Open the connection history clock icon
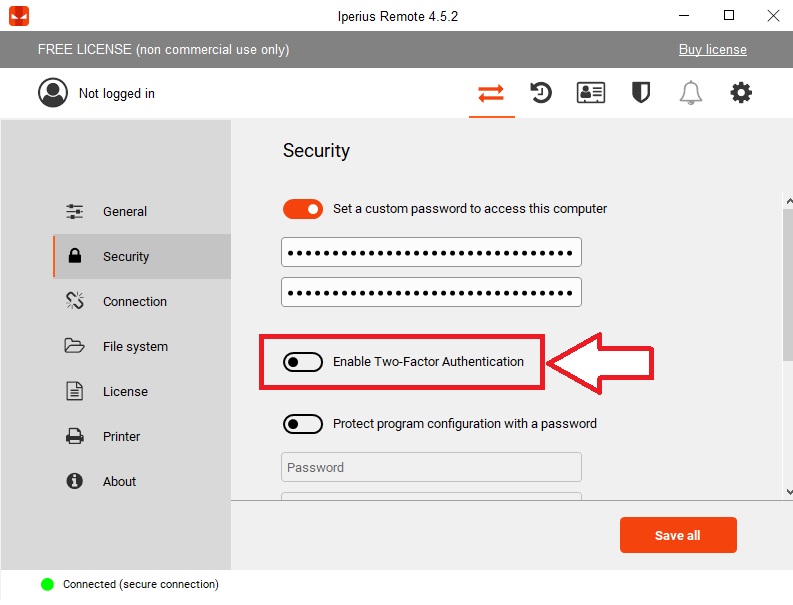The image size is (793, 605). tap(541, 93)
